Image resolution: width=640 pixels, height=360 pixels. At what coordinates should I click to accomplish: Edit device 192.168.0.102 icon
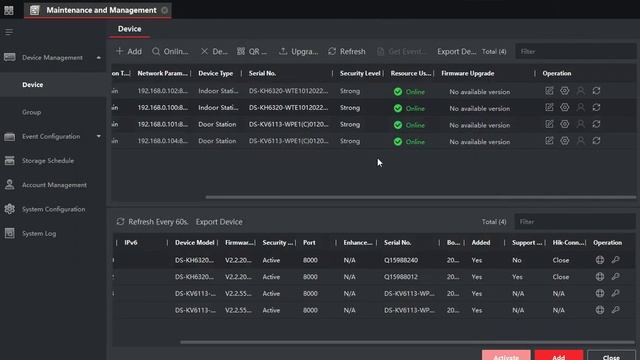click(549, 91)
